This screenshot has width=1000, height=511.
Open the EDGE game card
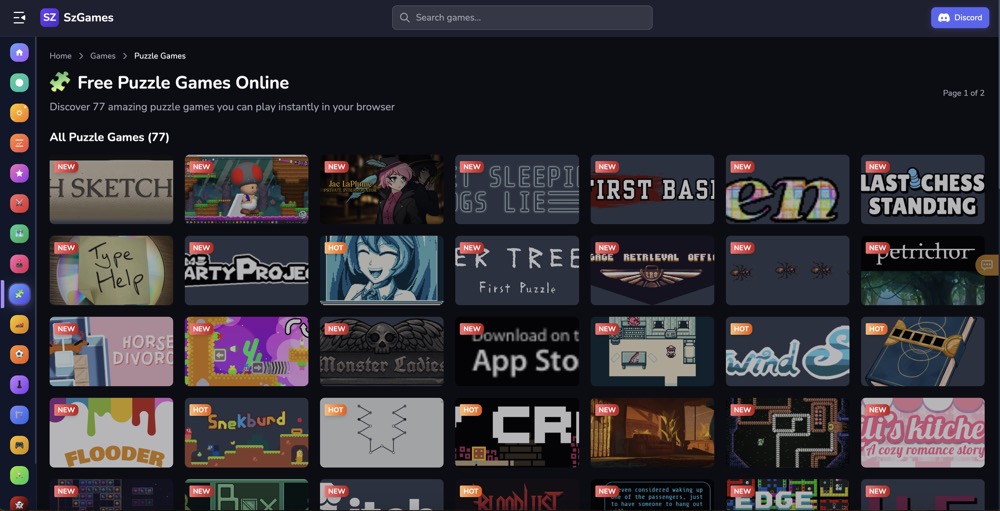[787, 495]
